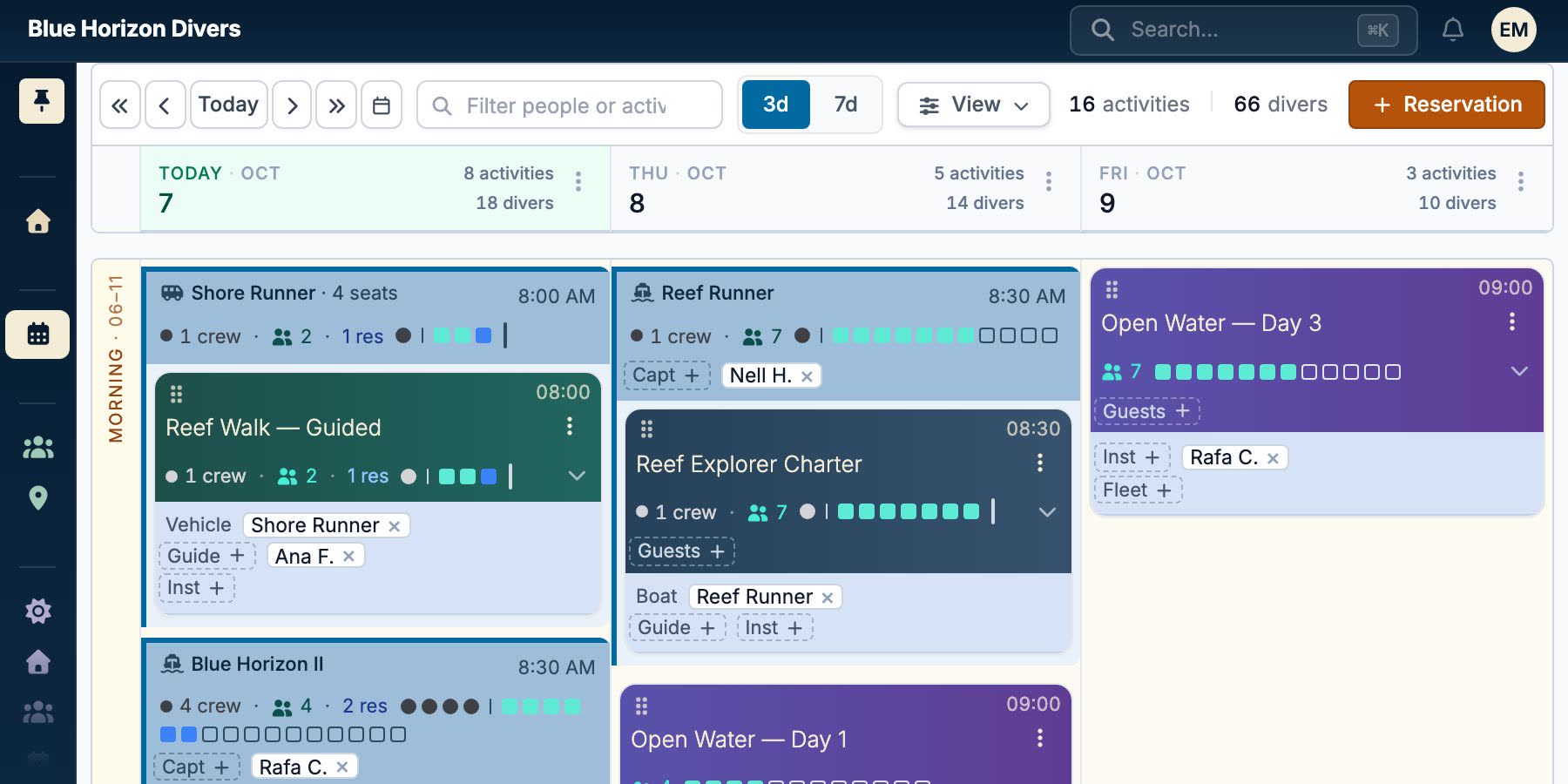Add Capt to Reef Runner boat
This screenshot has height=784, width=1568.
[x=666, y=375]
